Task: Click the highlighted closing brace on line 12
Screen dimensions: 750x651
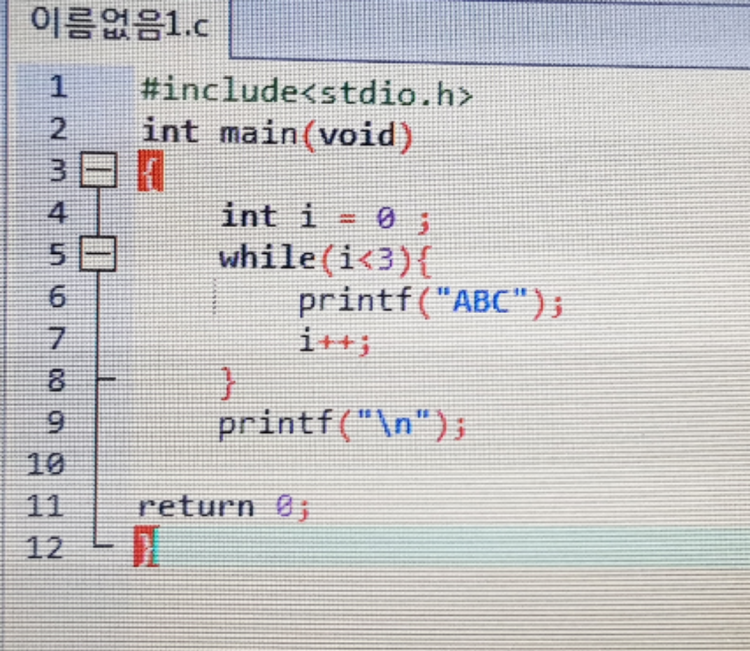Action: pos(146,548)
